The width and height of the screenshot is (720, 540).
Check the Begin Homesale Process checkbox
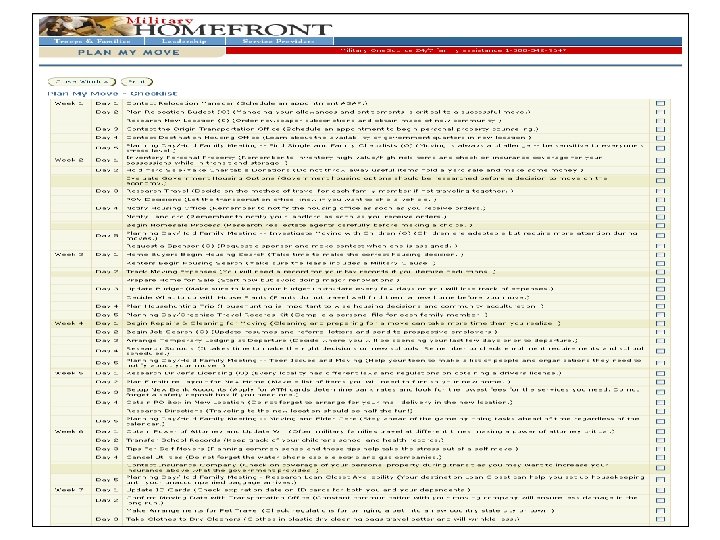(660, 225)
